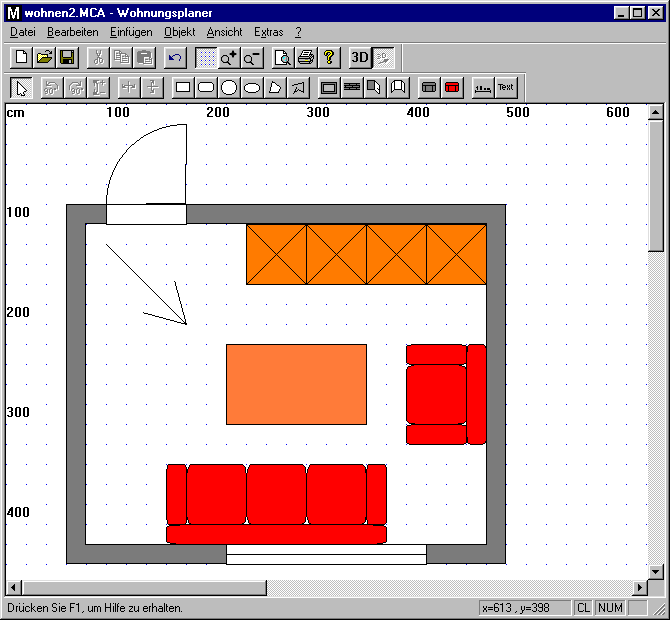
Task: Click the vertical scrollbar down arrow
Action: point(656,571)
